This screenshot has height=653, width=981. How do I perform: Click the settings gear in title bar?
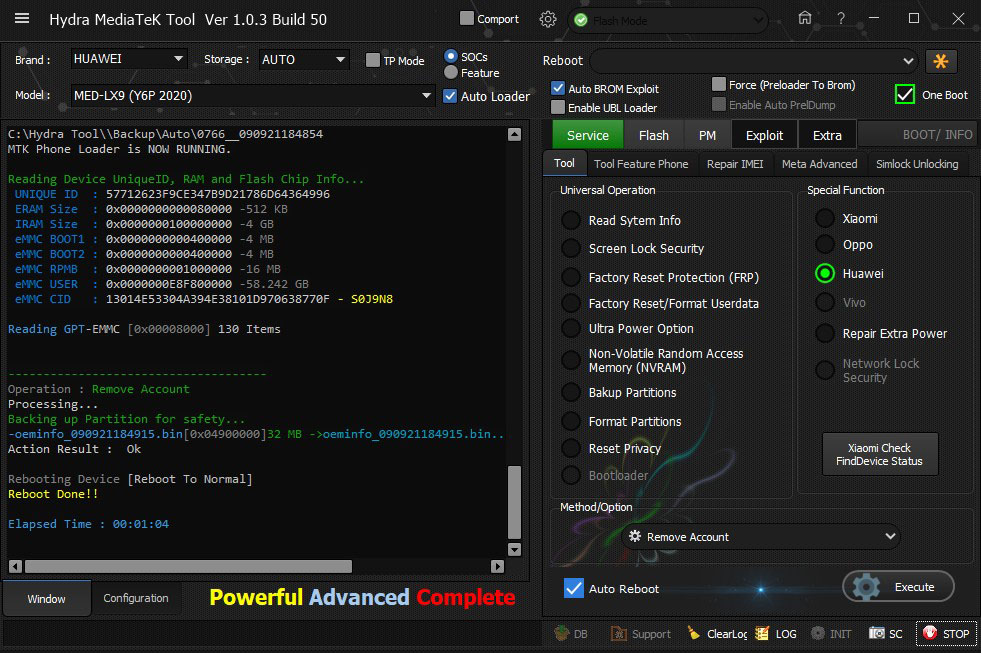pyautogui.click(x=548, y=19)
